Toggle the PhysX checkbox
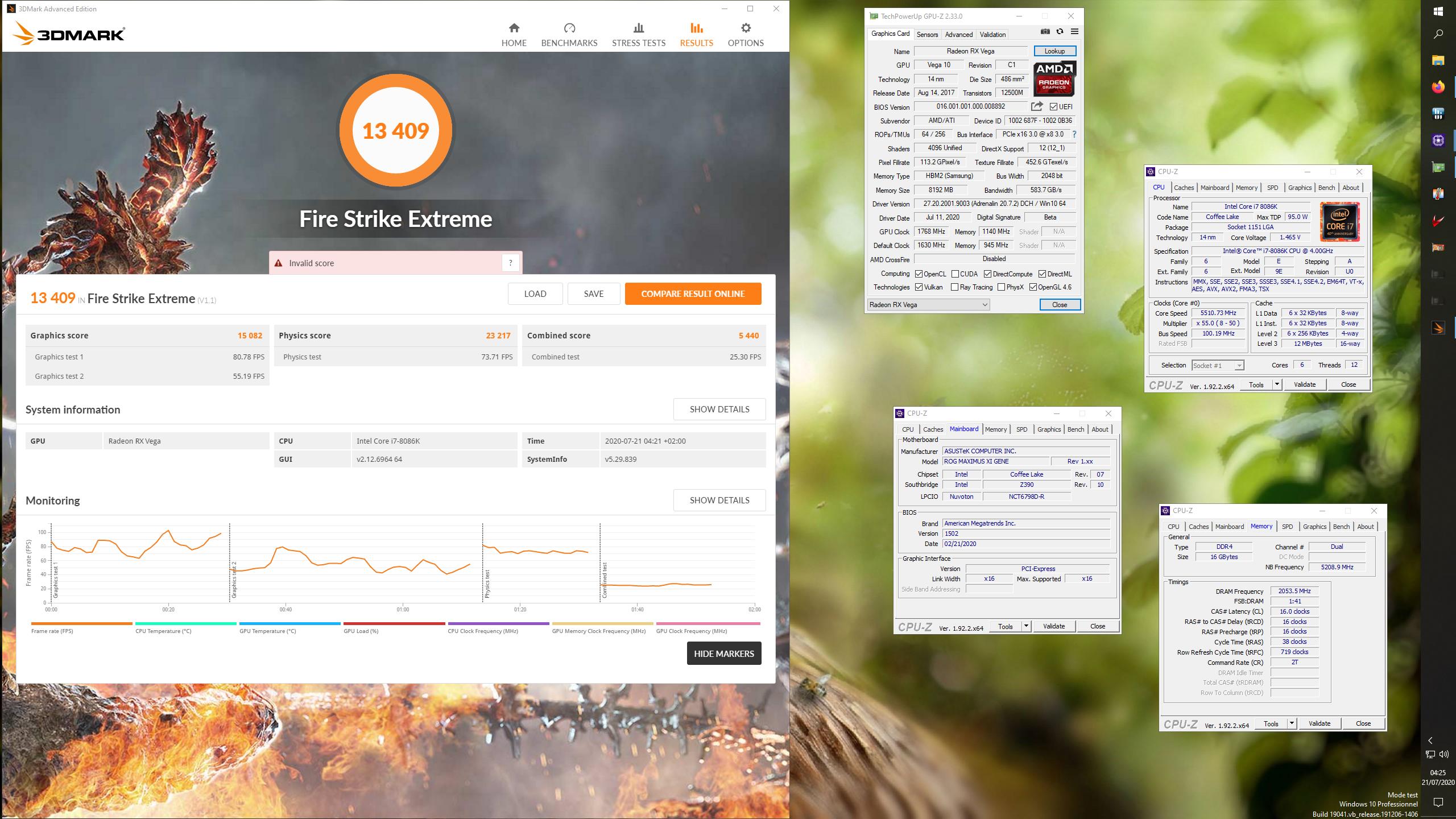1456x819 pixels. pos(1002,287)
